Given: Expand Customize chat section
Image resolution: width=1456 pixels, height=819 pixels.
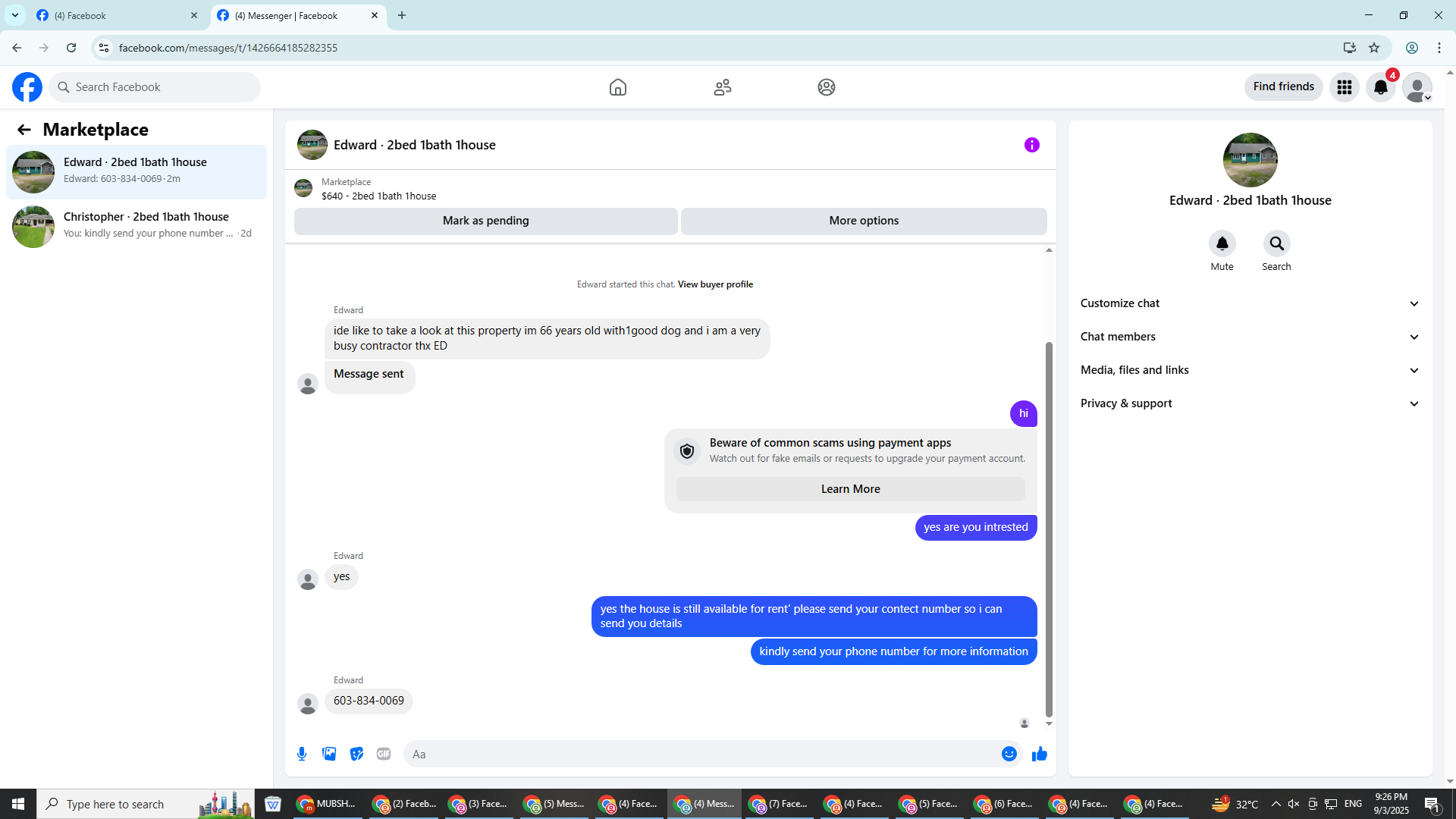Looking at the screenshot, I should pyautogui.click(x=1250, y=303).
